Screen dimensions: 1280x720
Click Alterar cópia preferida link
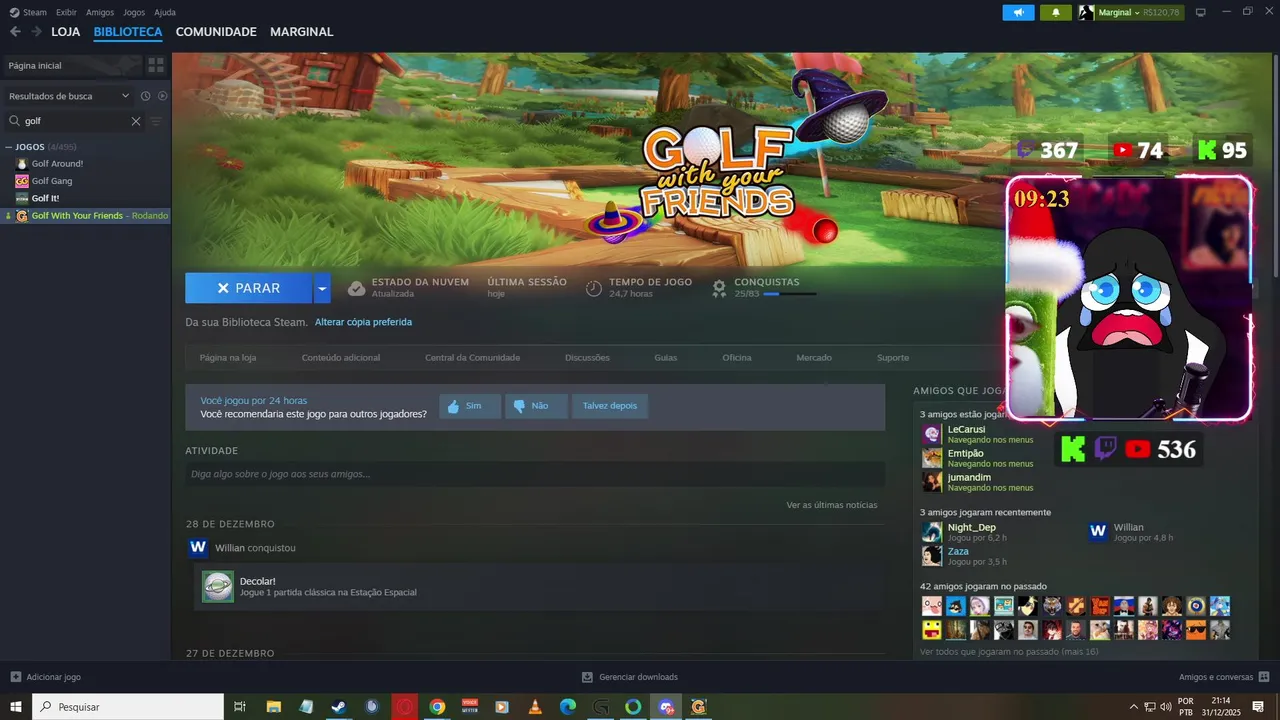[x=363, y=322]
